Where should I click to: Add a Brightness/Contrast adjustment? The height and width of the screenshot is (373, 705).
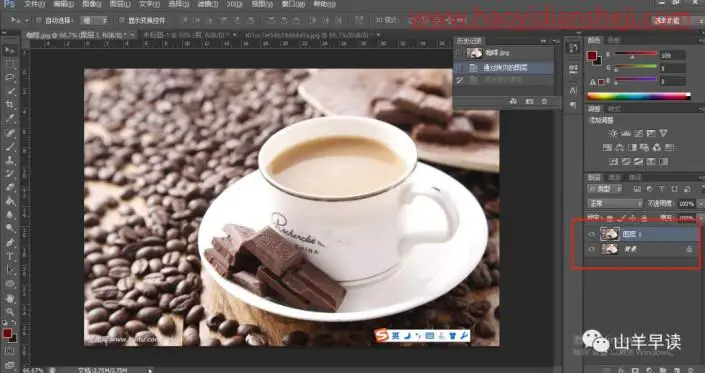[613, 133]
